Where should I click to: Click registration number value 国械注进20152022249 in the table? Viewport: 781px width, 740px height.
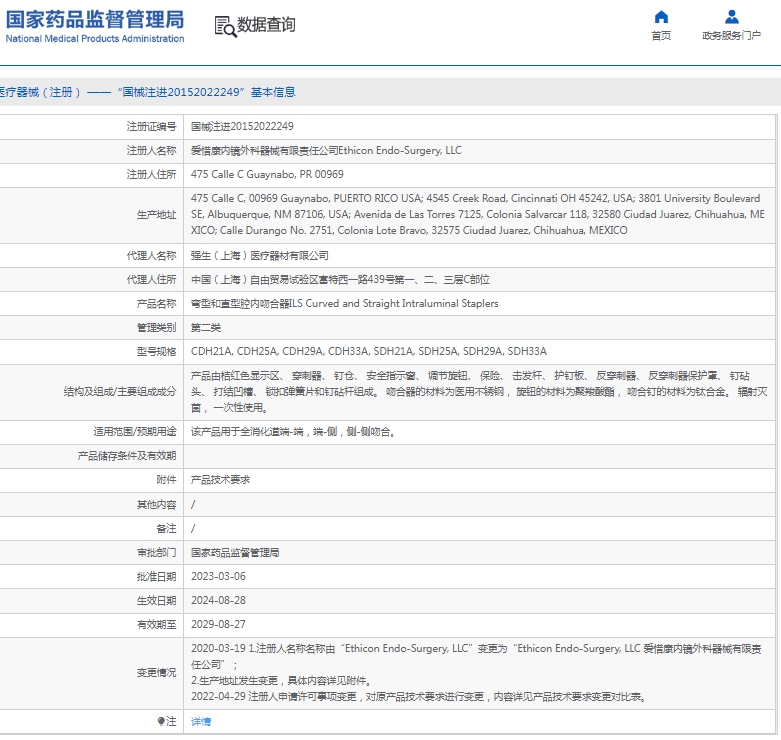[x=242, y=126]
